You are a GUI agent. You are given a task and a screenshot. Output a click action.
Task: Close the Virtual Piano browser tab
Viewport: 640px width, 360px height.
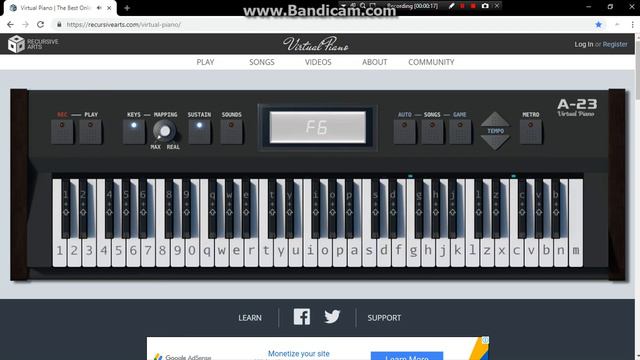109,8
